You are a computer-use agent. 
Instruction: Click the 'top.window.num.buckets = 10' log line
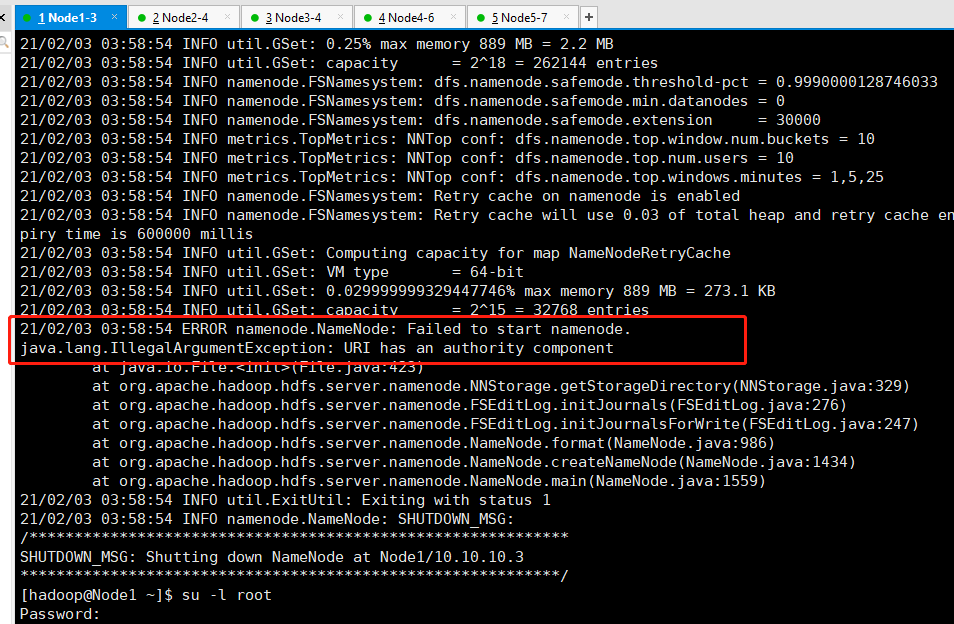pos(447,139)
